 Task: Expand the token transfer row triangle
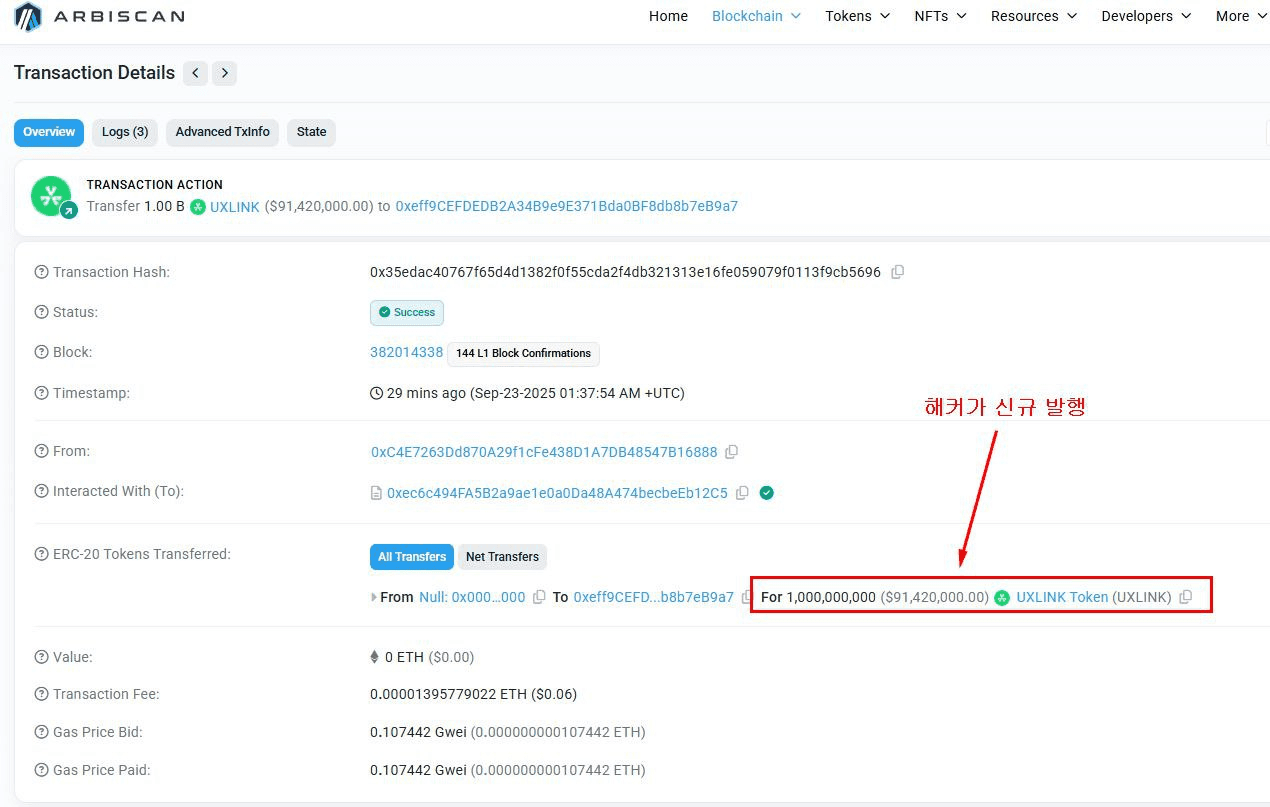coord(374,597)
